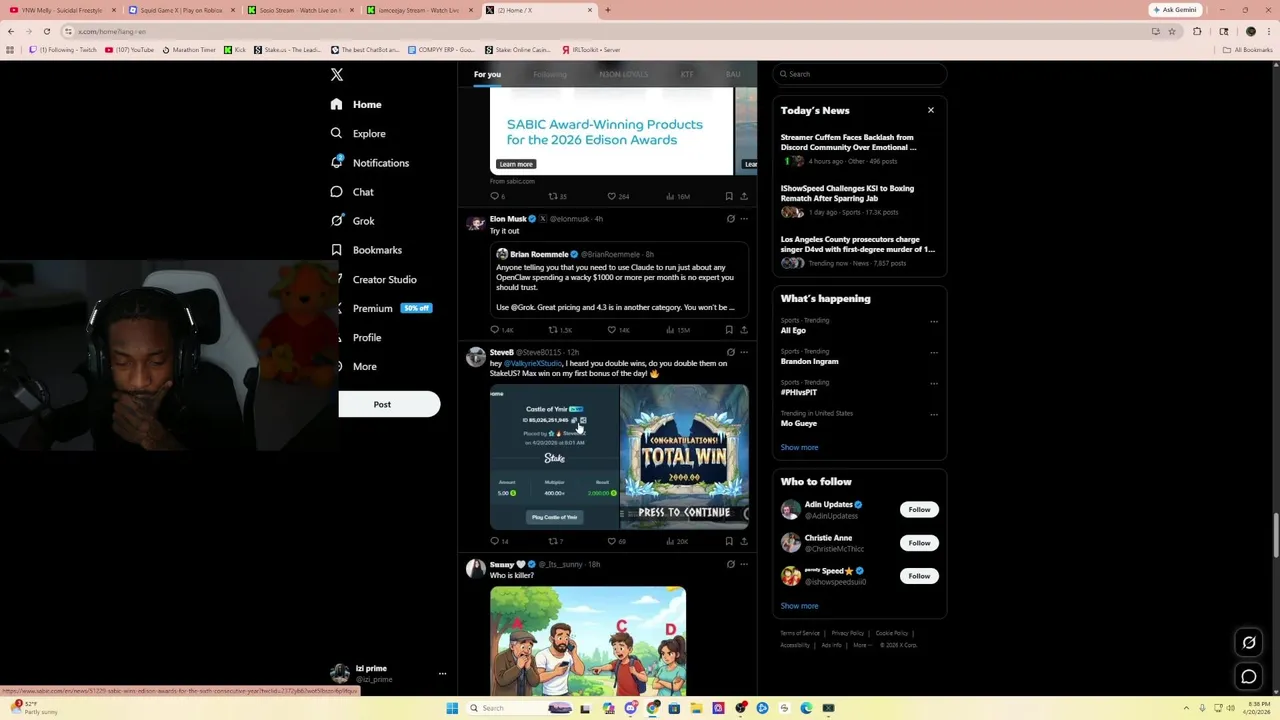Open Home in the X sidebar
Screen dimensions: 1280x720
pos(356,104)
